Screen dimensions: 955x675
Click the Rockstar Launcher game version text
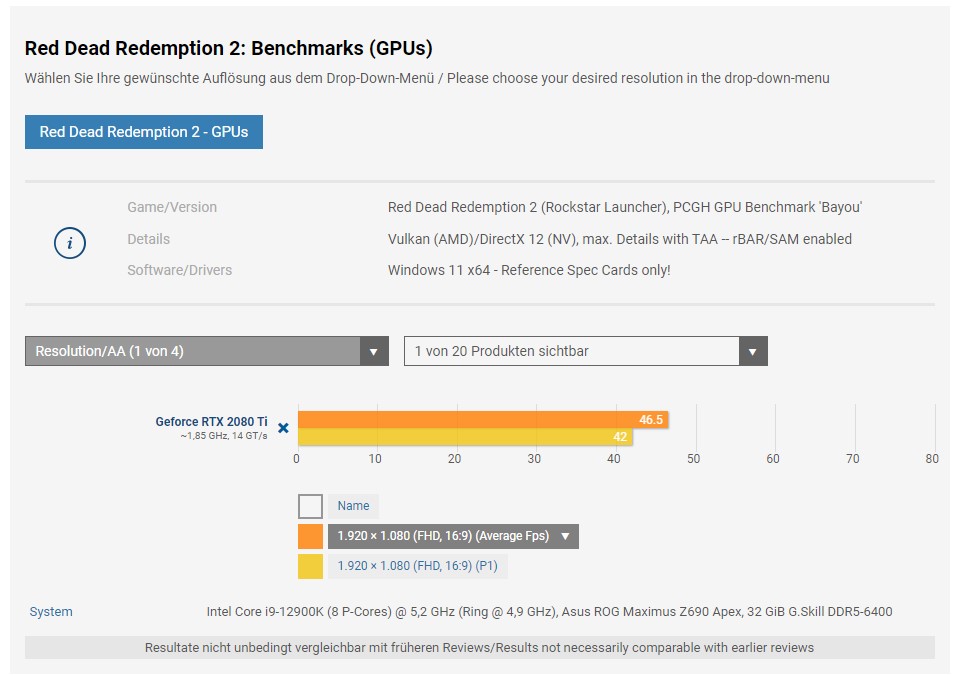click(625, 207)
